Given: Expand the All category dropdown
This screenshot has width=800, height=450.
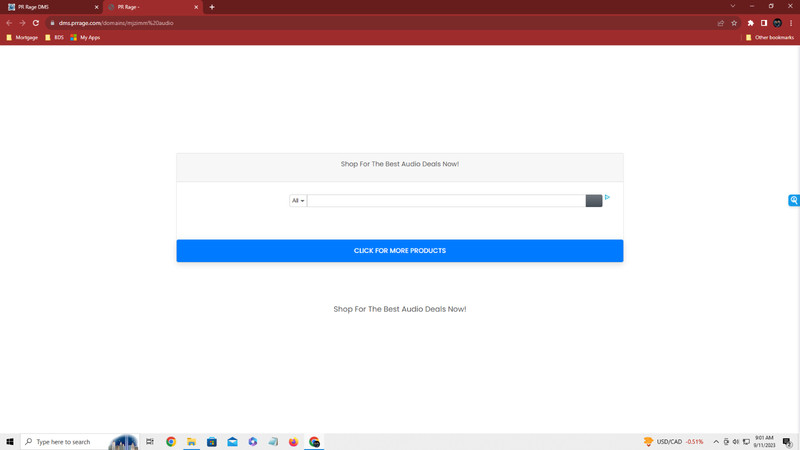Looking at the screenshot, I should pyautogui.click(x=298, y=201).
